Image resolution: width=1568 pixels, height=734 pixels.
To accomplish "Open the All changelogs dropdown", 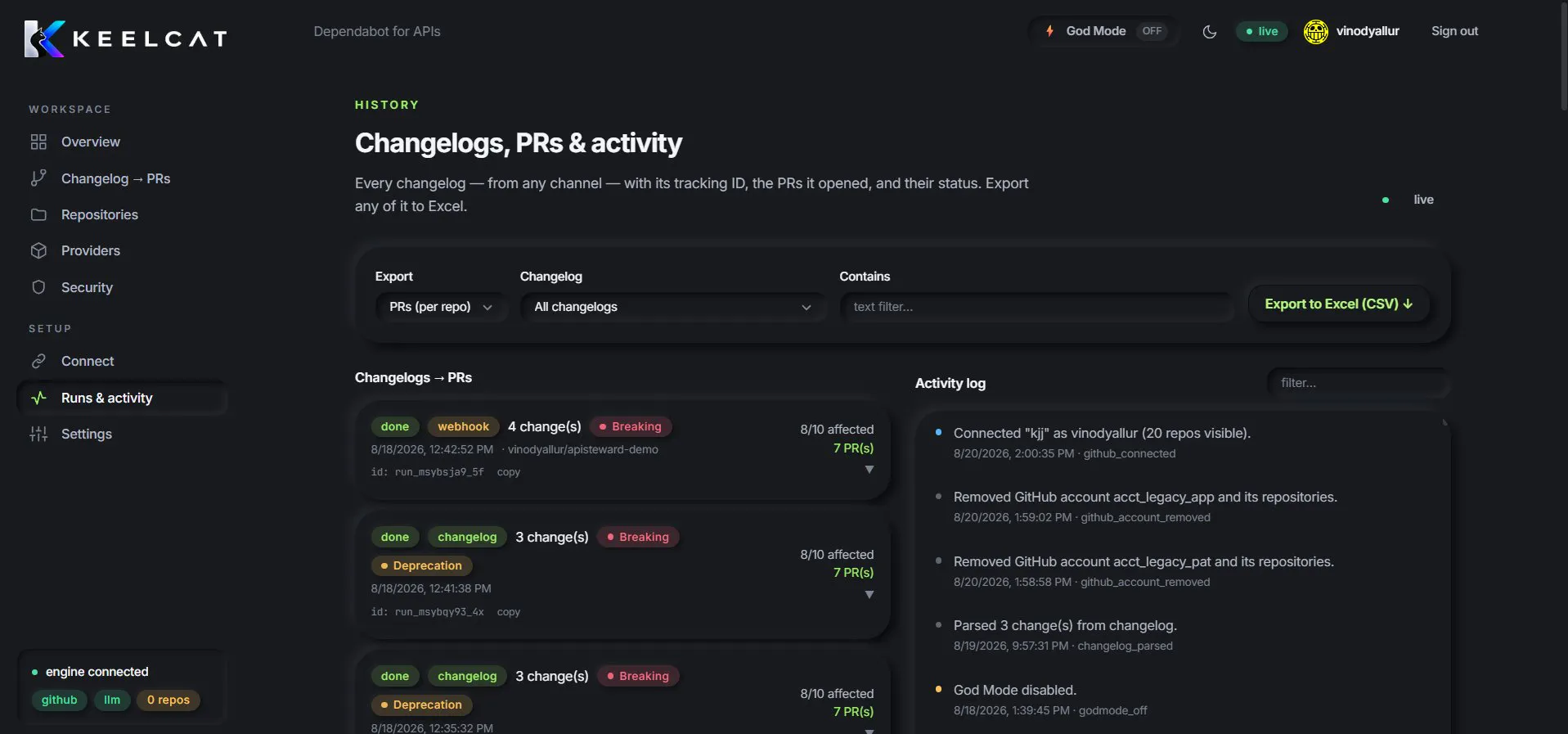I will [672, 307].
